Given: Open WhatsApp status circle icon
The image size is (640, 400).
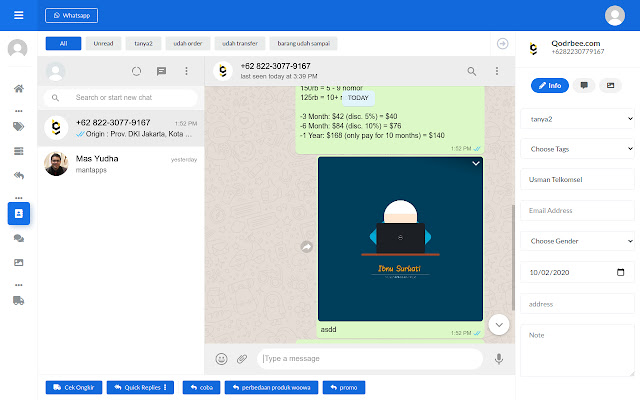Looking at the screenshot, I should point(136,71).
